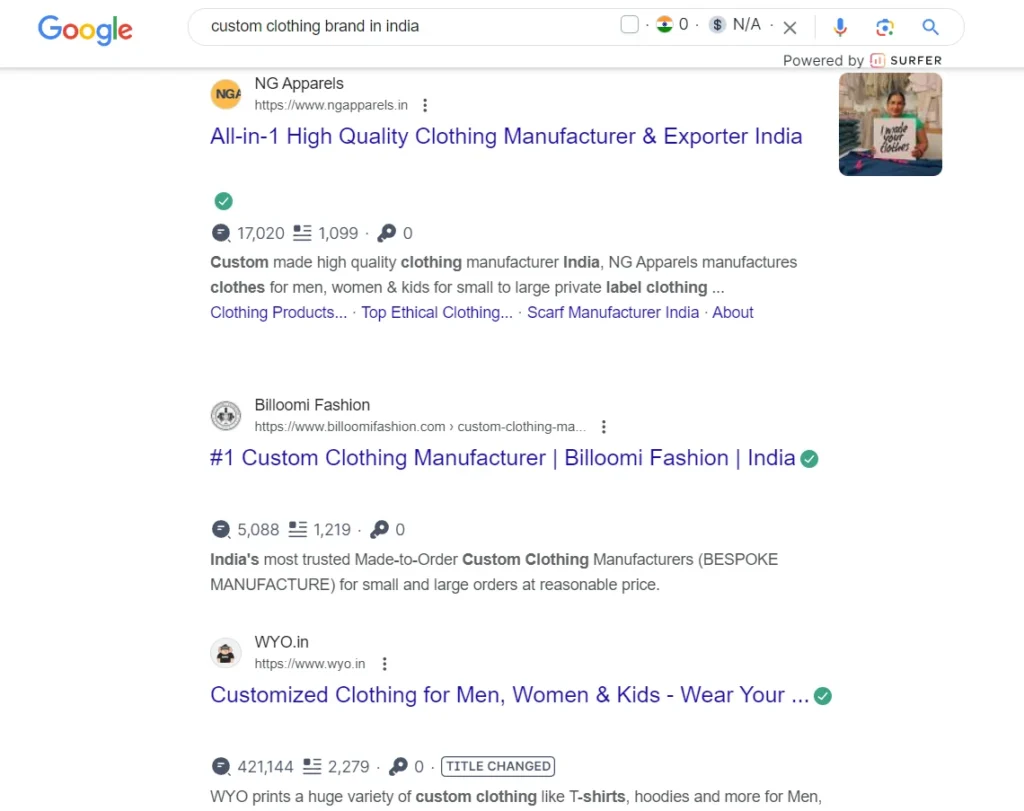
Task: Click the billoomifashion.com URL
Action: pyautogui.click(x=421, y=426)
